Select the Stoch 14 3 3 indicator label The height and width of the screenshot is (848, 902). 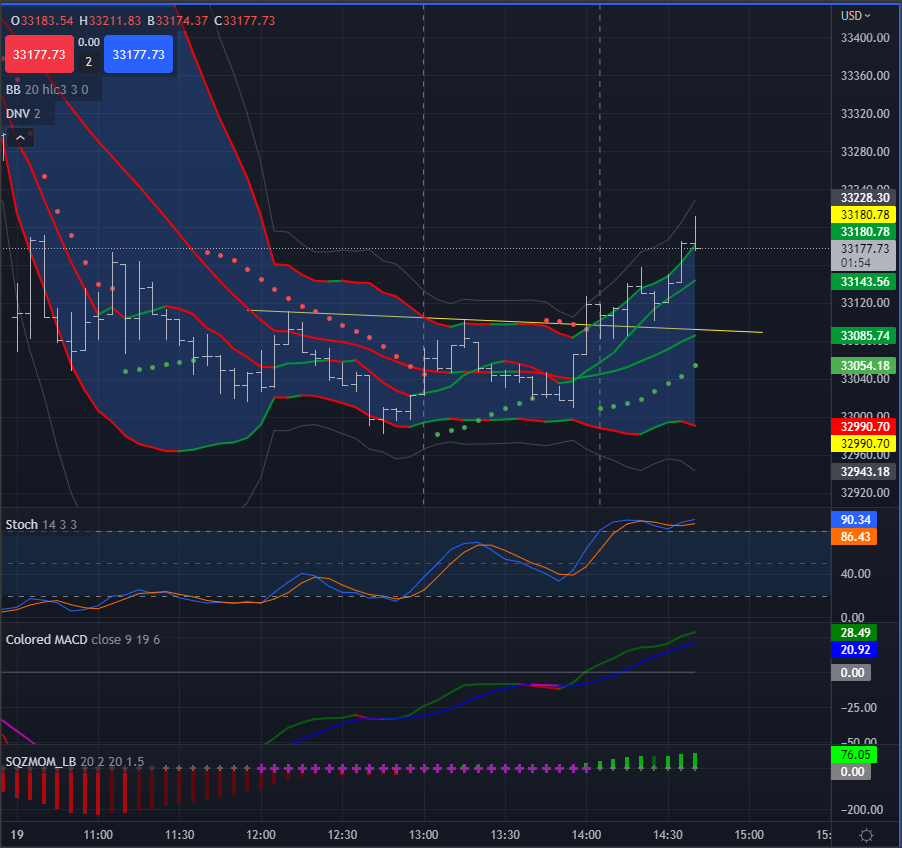tap(41, 524)
